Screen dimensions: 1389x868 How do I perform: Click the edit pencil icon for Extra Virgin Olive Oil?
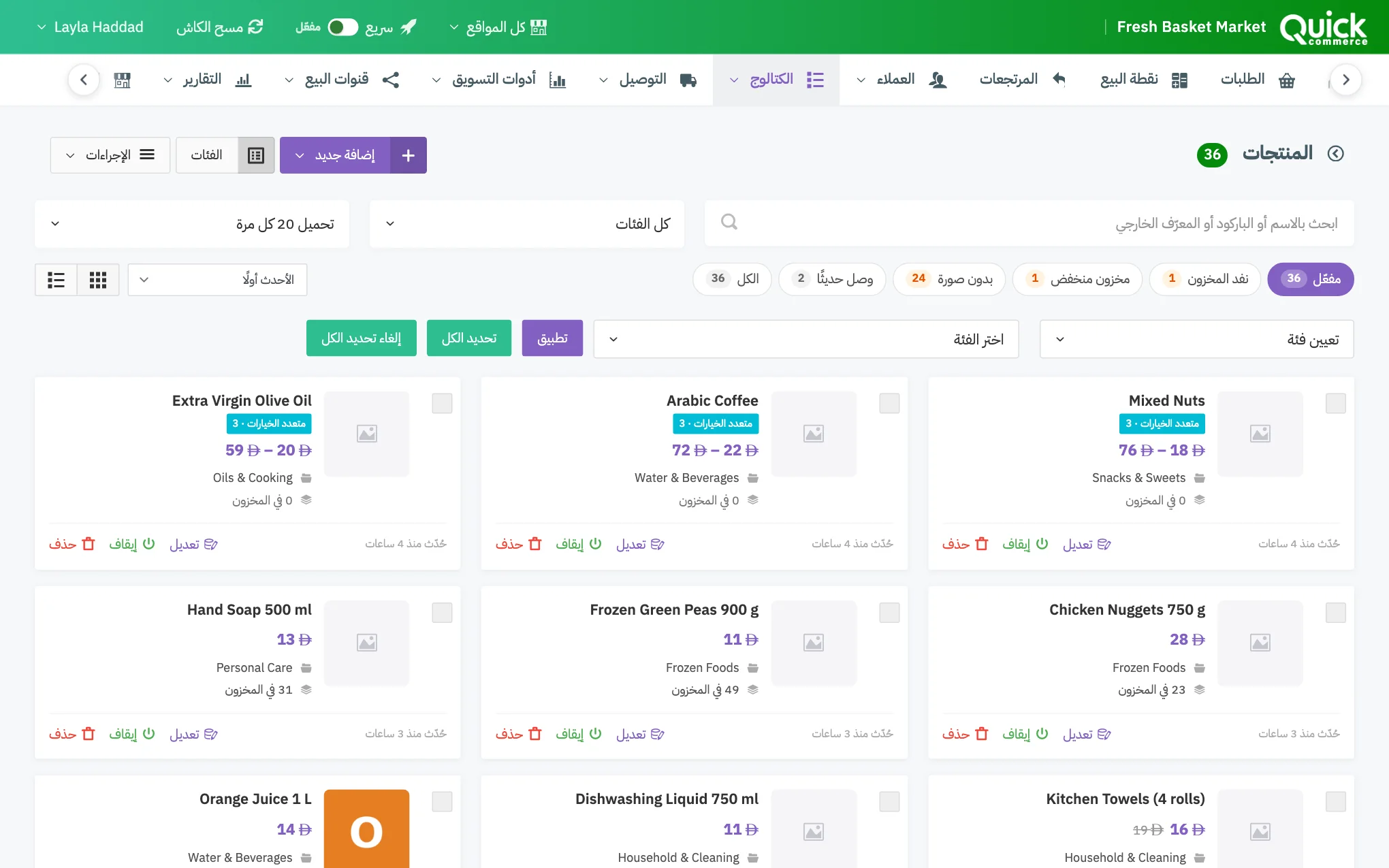click(211, 544)
